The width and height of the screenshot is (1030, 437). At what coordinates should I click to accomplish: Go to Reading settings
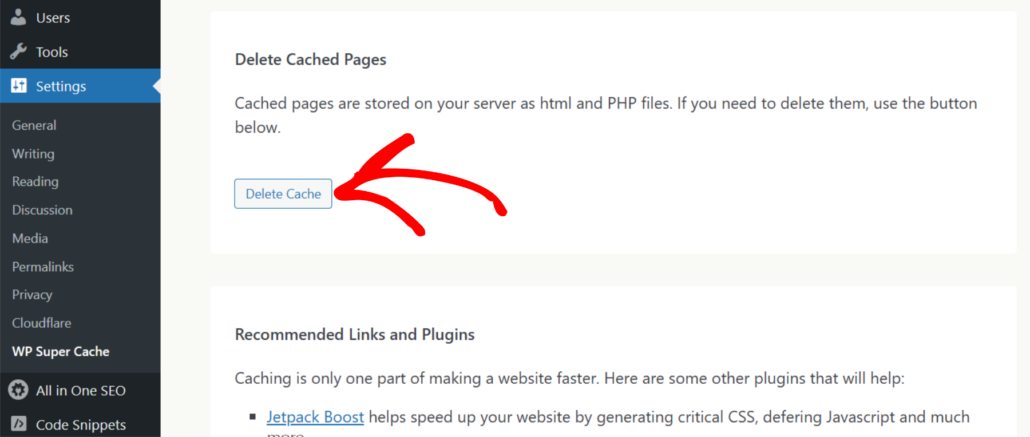35,181
